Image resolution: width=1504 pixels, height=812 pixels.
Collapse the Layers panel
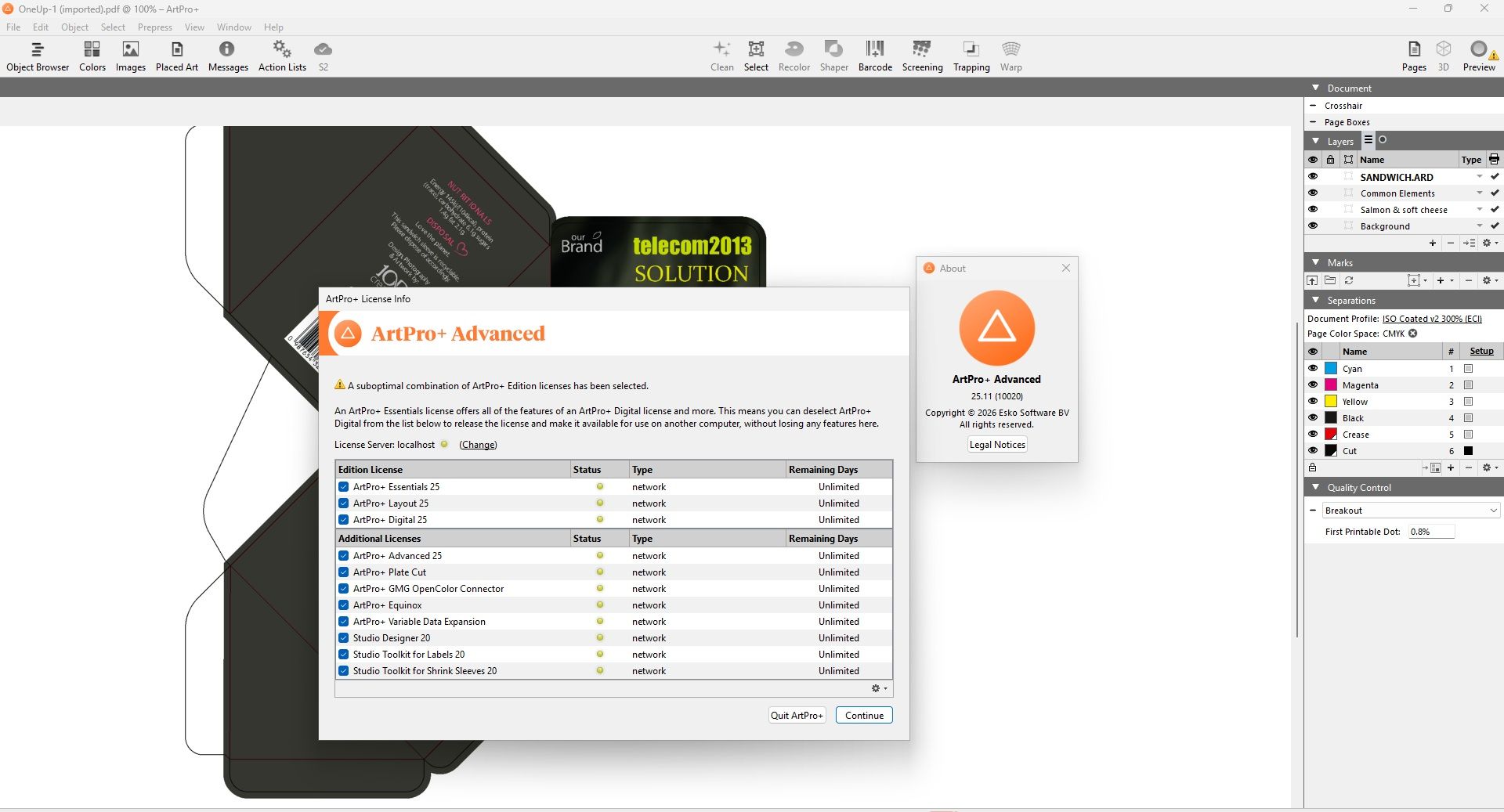pos(1315,141)
